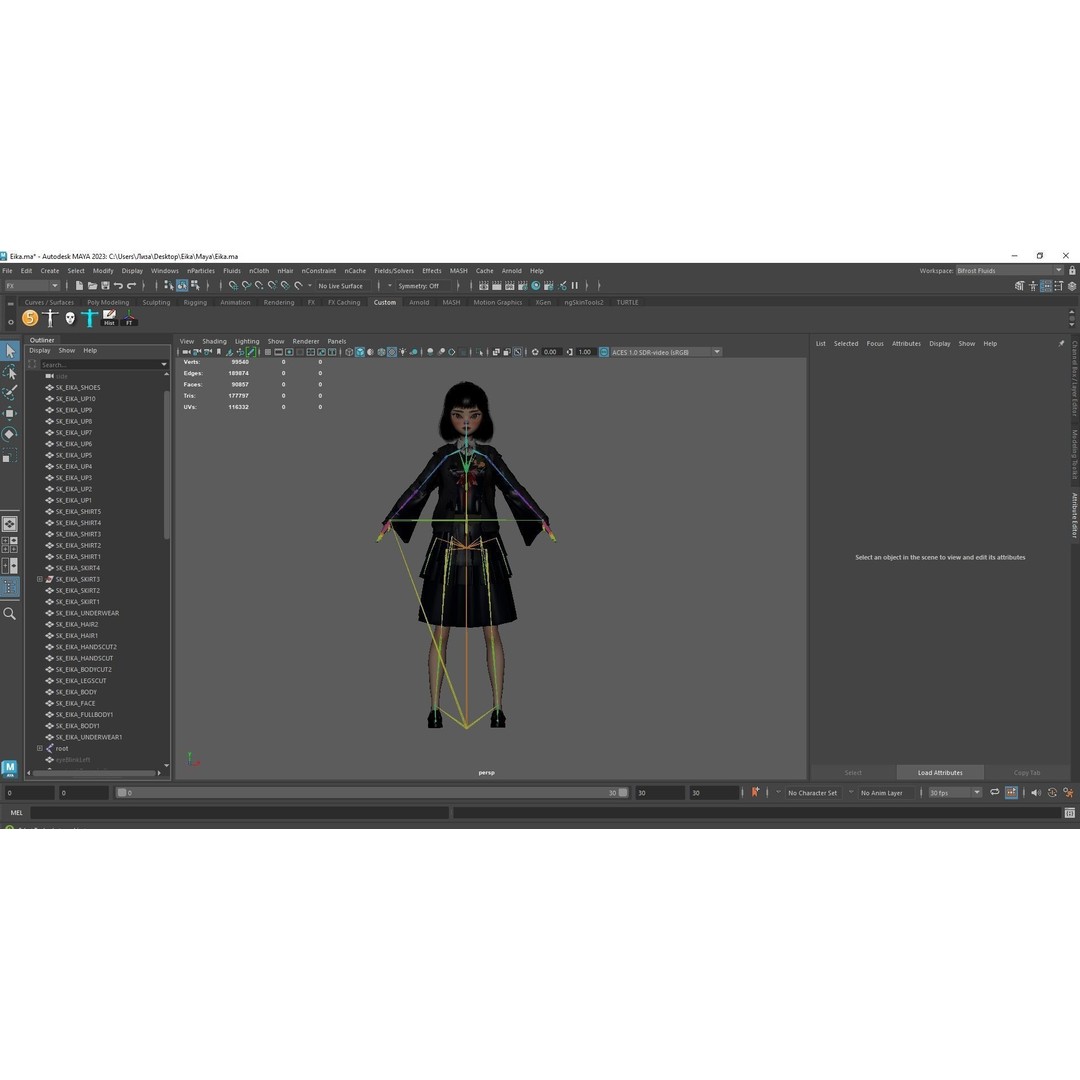The image size is (1080, 1080).
Task: Open vertical Attribute Editor side tab
Action: (x=1074, y=515)
